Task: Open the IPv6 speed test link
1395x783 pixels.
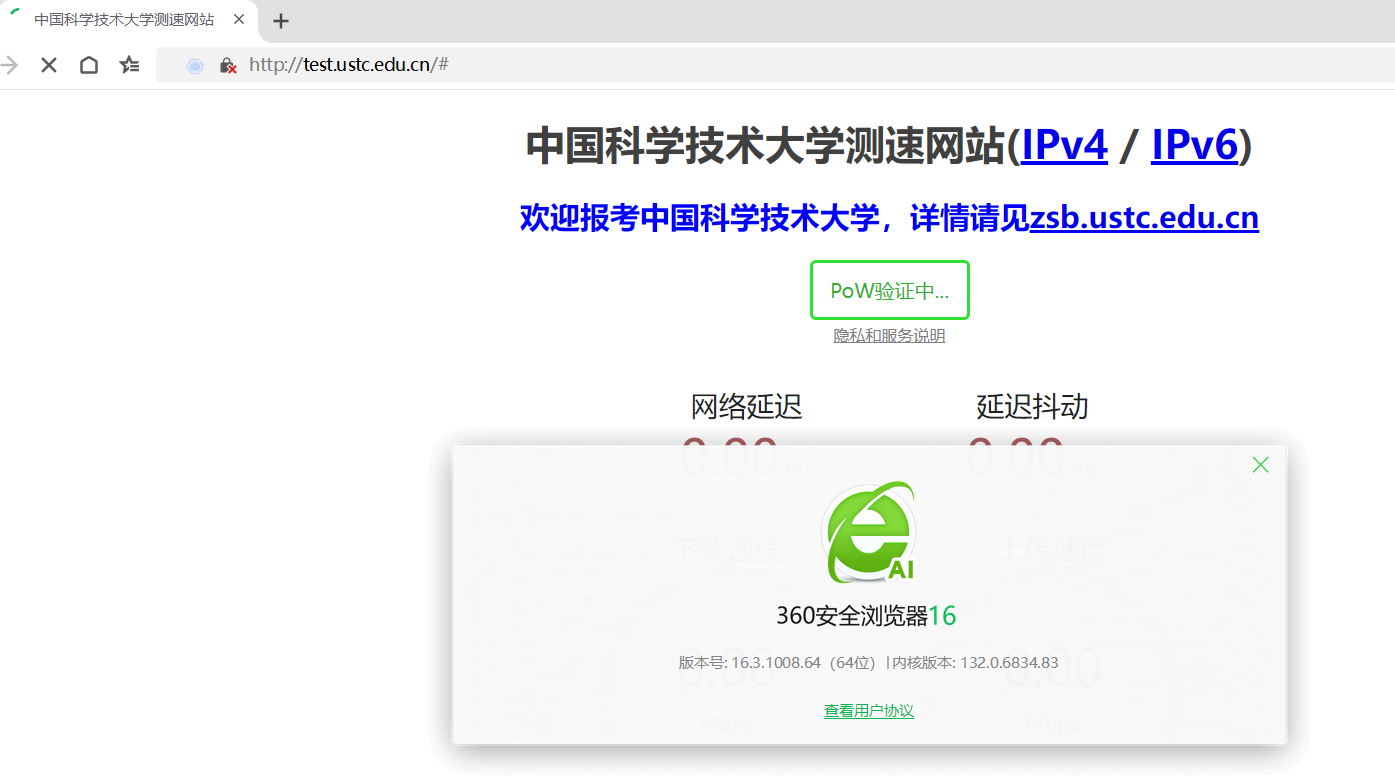Action: (x=1195, y=146)
